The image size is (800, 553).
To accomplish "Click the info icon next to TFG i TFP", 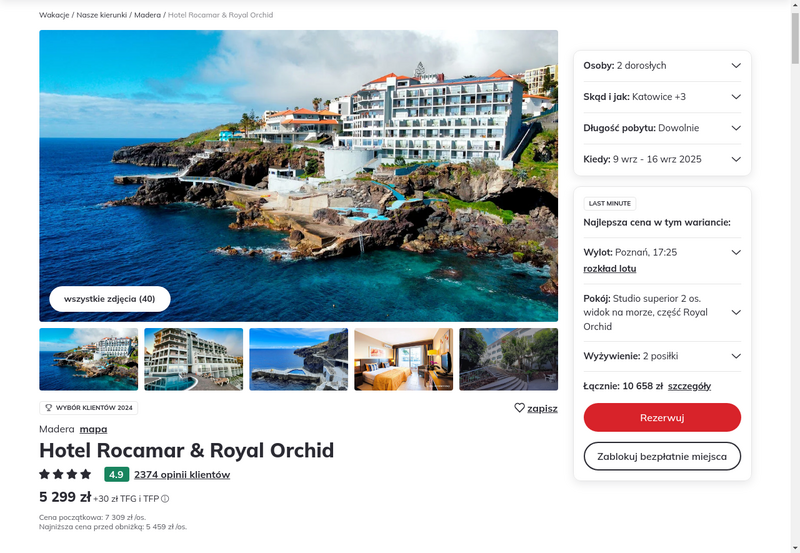I will click(165, 499).
